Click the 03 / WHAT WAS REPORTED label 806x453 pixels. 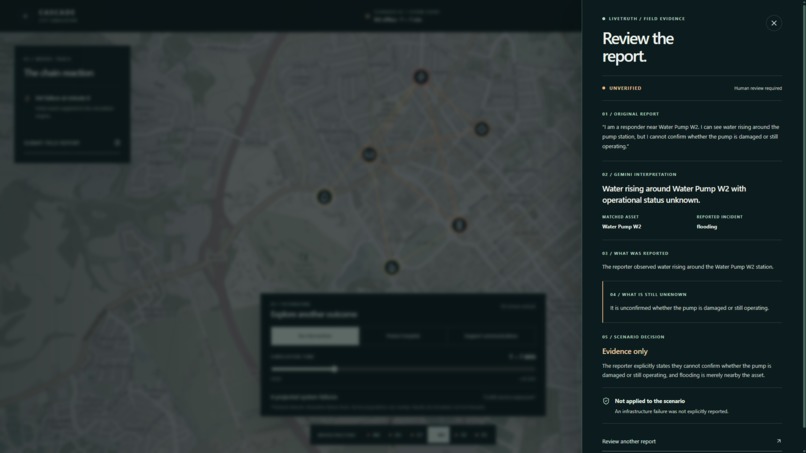tap(635, 253)
